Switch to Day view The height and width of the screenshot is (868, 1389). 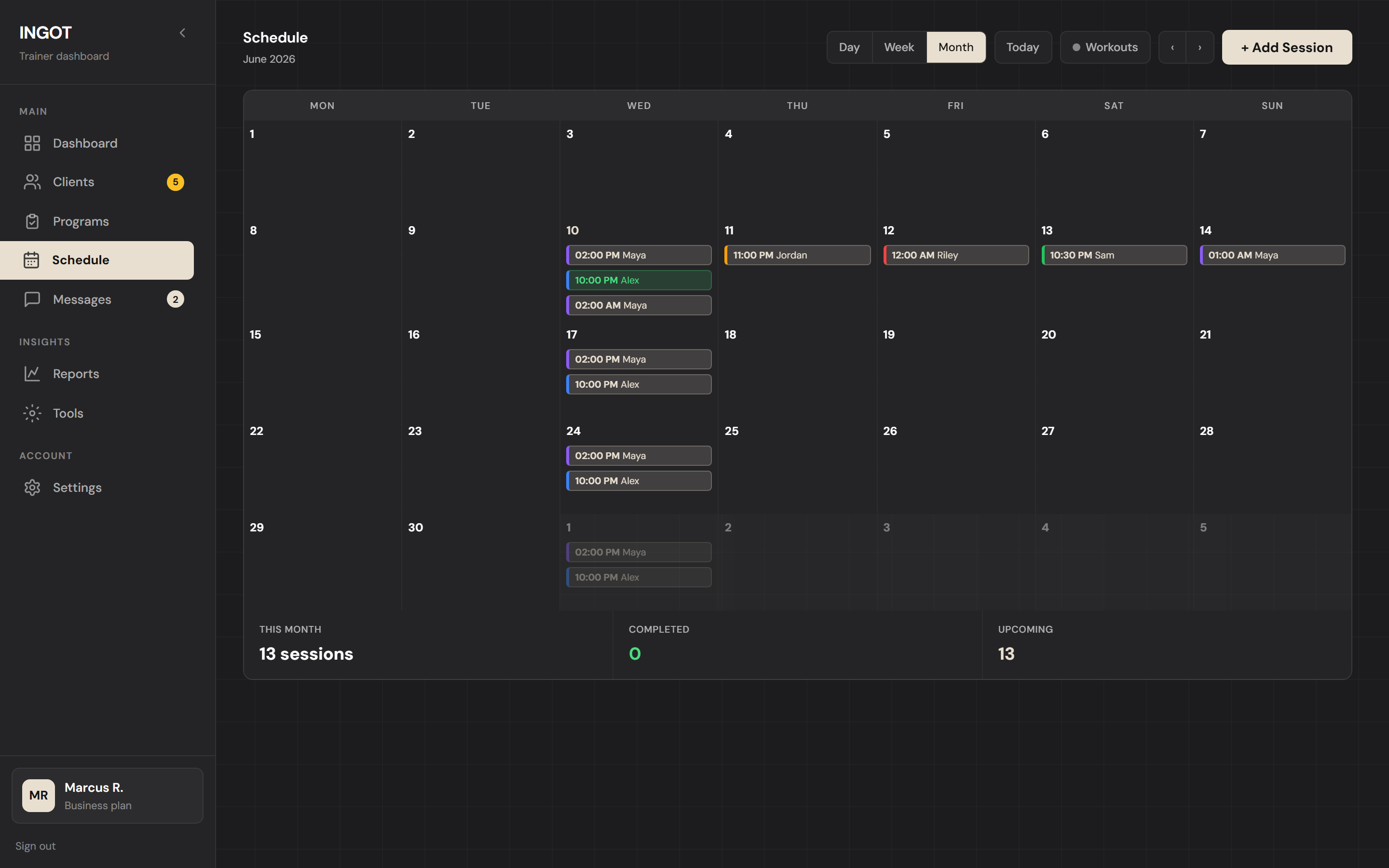(849, 47)
